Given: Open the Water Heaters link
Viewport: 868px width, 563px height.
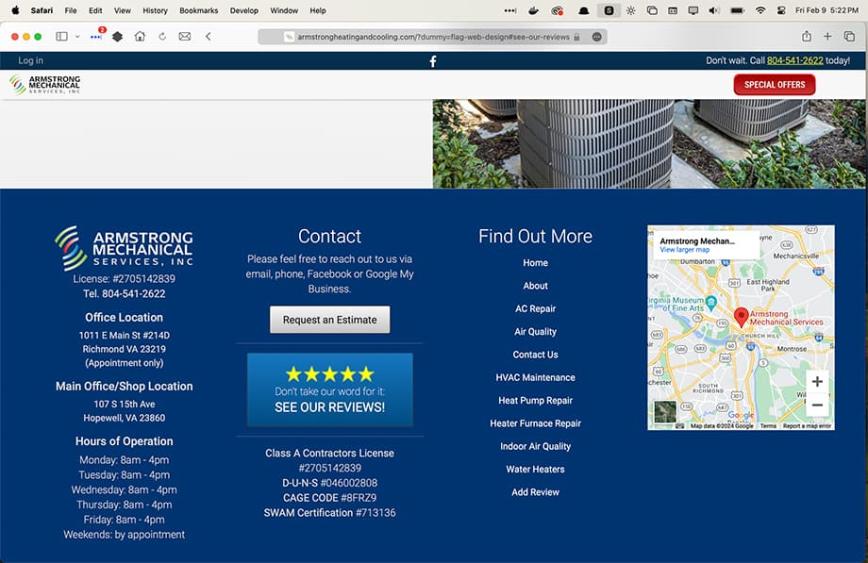Looking at the screenshot, I should [x=535, y=469].
